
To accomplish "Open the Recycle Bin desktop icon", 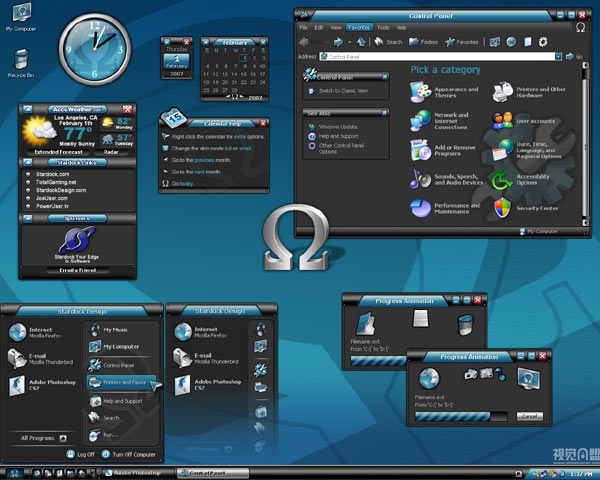I will (x=21, y=63).
